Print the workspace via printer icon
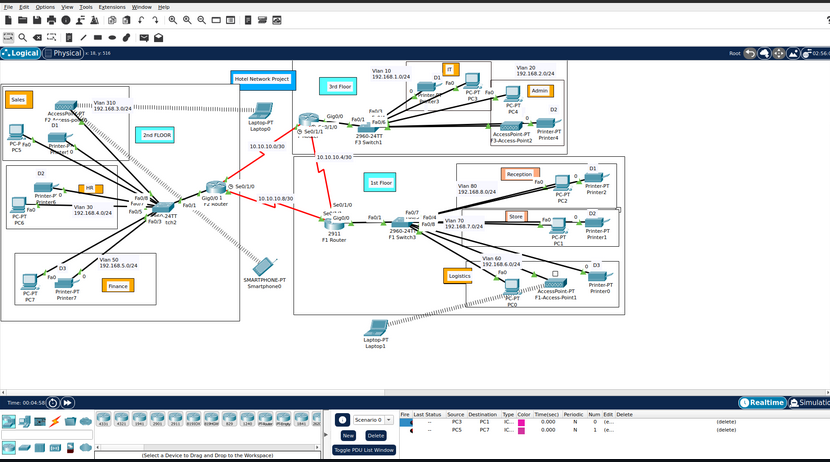This screenshot has width=830, height=462. pos(51,20)
